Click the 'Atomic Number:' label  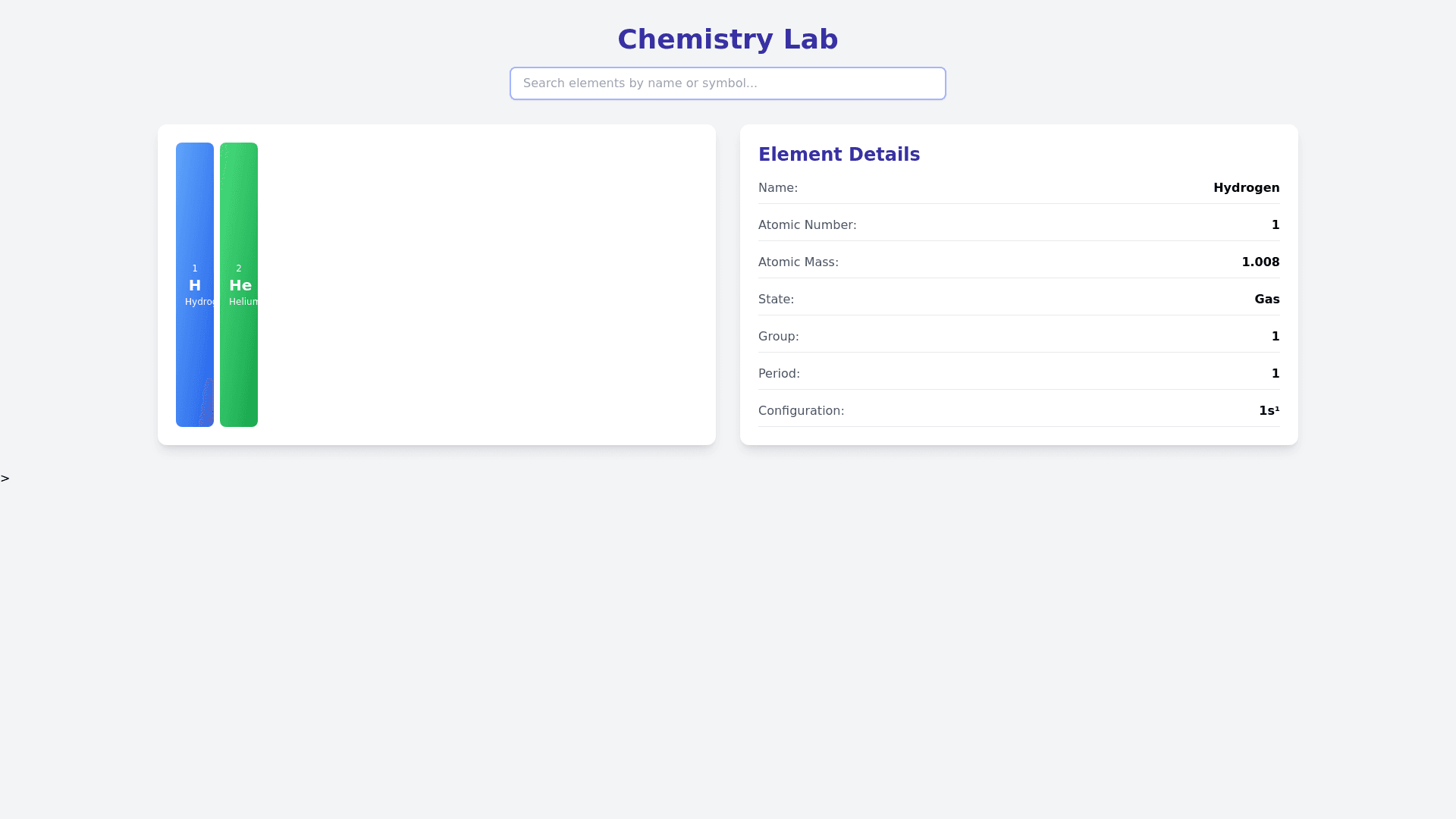[x=807, y=225]
